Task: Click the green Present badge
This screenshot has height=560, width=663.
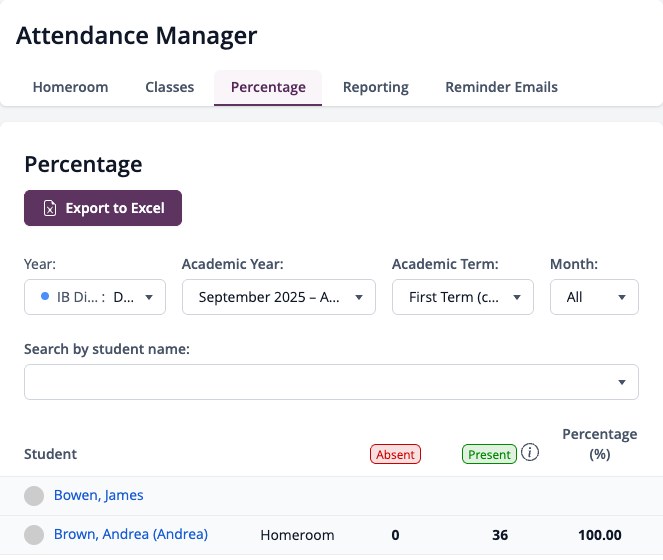Action: [489, 454]
